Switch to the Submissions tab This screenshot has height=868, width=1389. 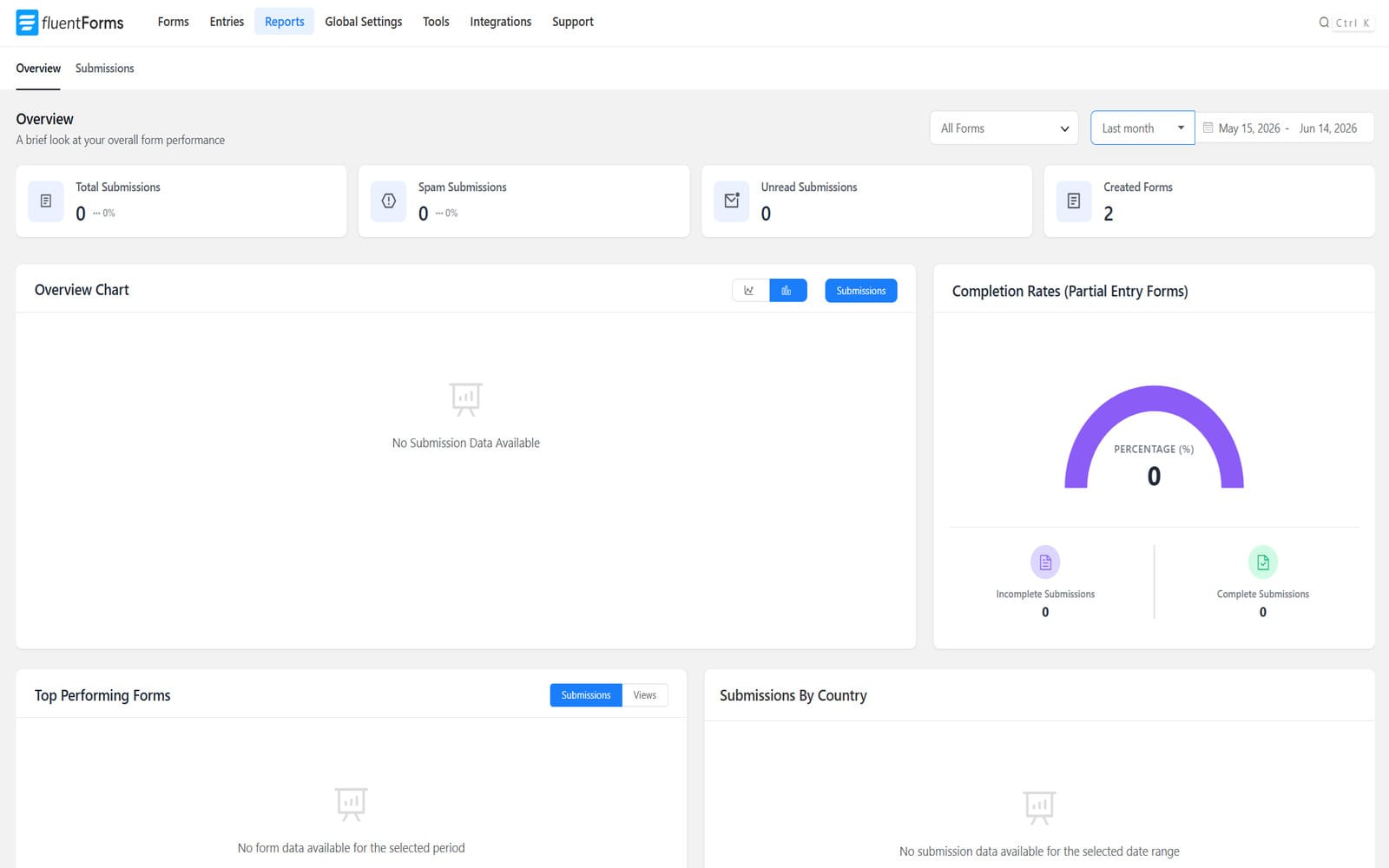[x=105, y=69]
